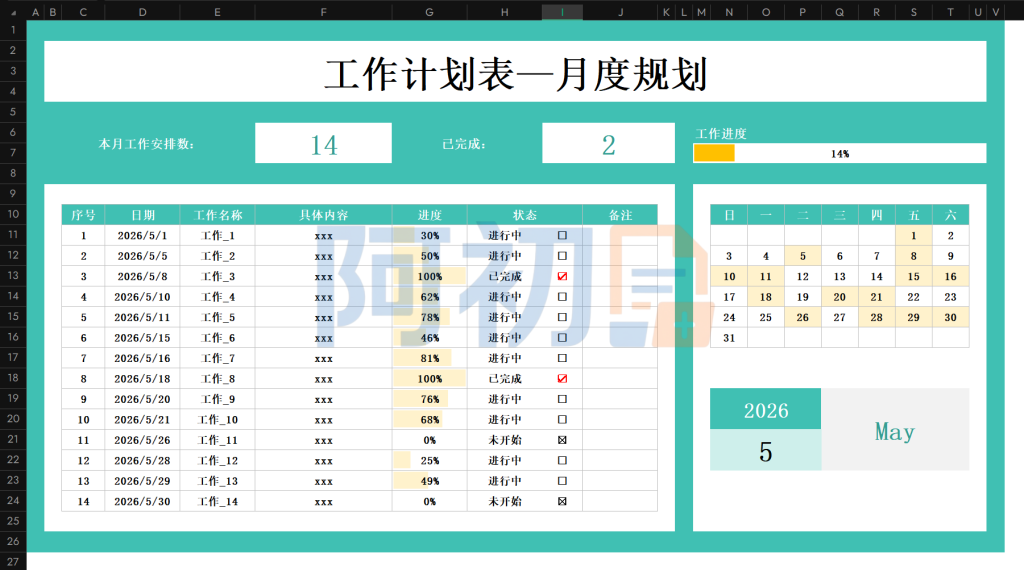Viewport: 1024px width, 570px height.
Task: Toggle checkbox for 工作_12 row
Action: click(x=562, y=460)
